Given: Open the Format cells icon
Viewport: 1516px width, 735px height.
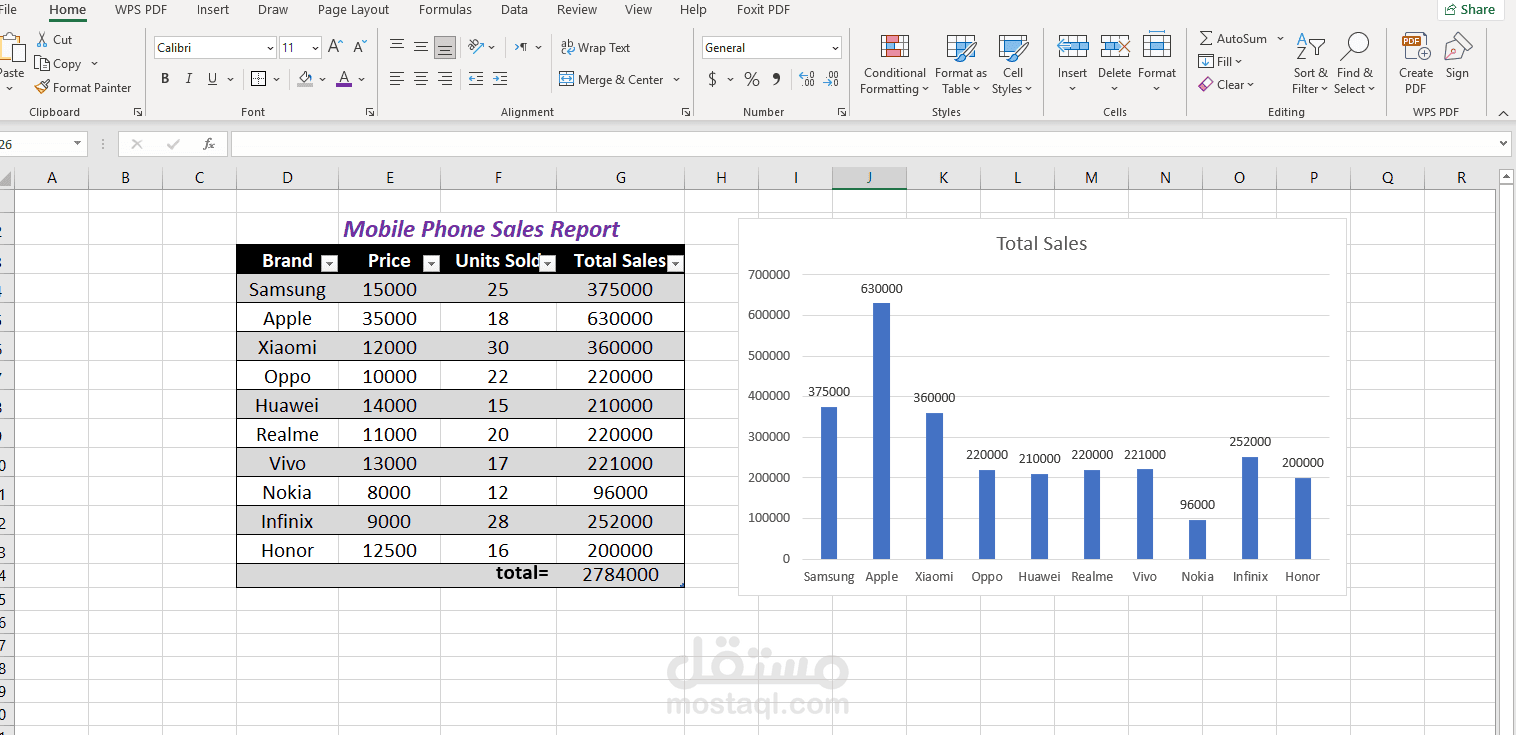Looking at the screenshot, I should point(1157,46).
